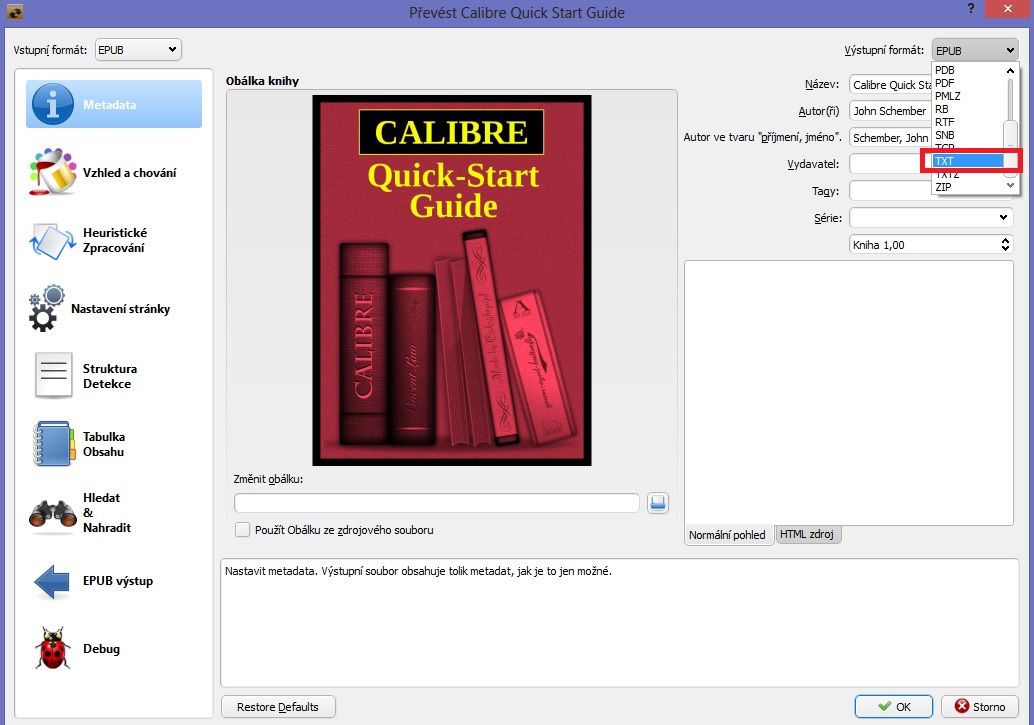Decrease the Kniha series number
Viewport: 1034px width, 725px height.
coord(1005,249)
